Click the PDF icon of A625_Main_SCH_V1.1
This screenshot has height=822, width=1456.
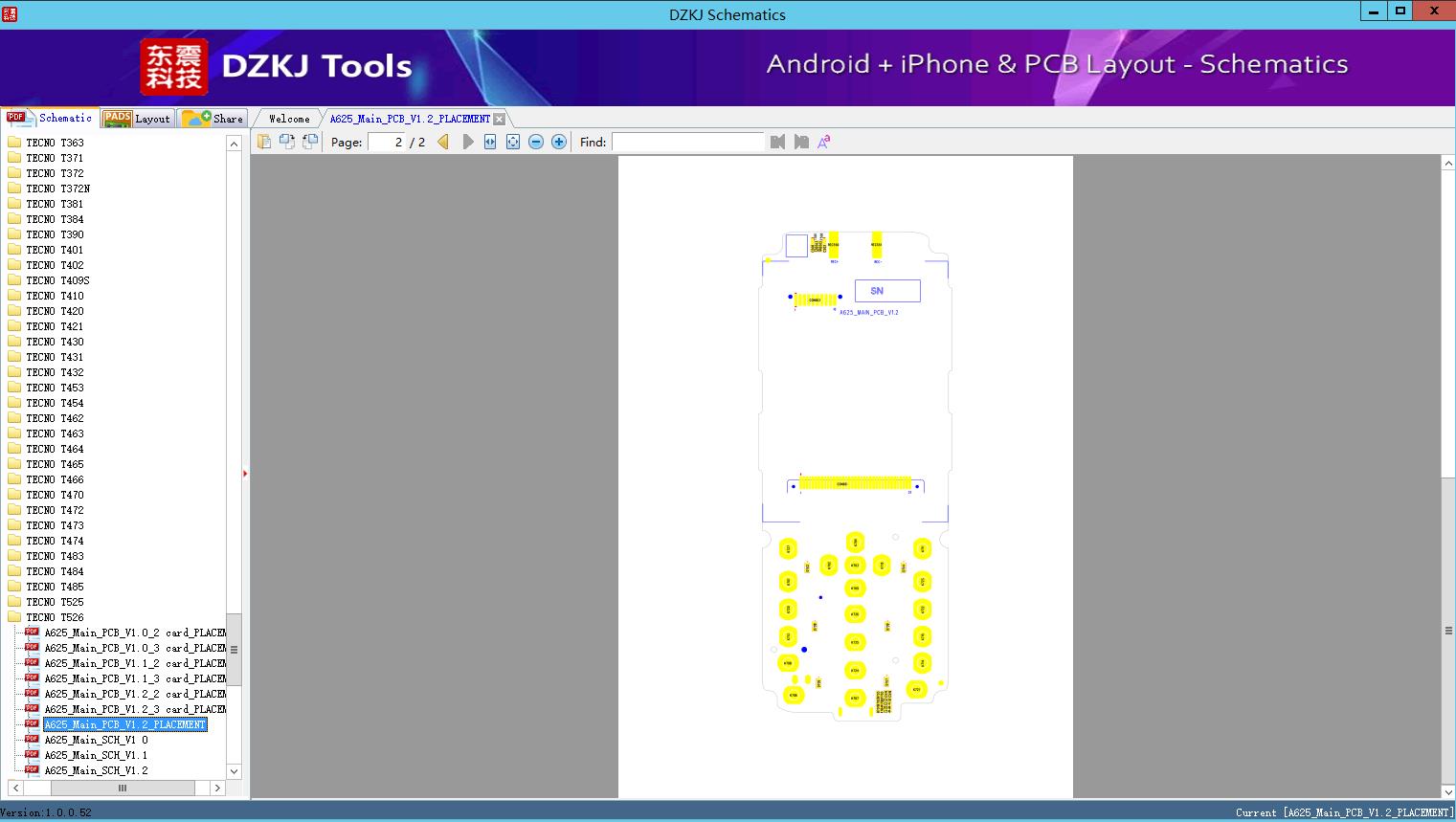[32, 754]
